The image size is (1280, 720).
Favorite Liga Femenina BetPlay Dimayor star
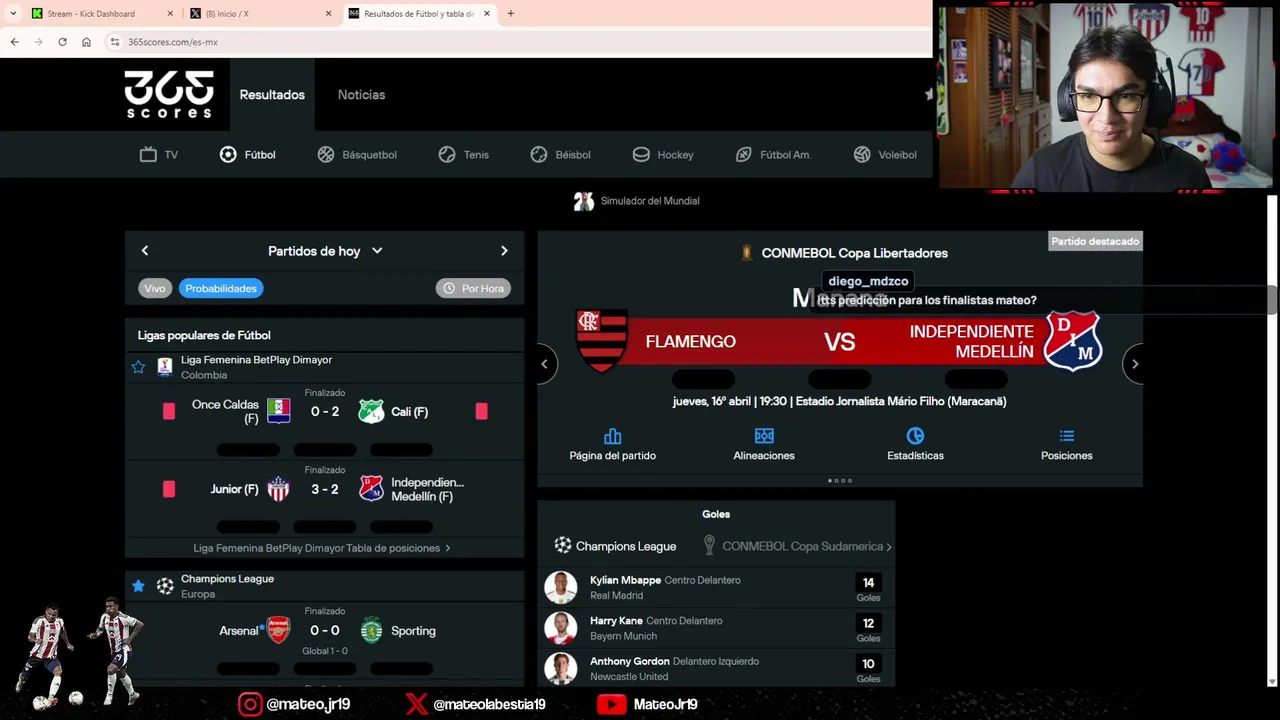pos(138,367)
